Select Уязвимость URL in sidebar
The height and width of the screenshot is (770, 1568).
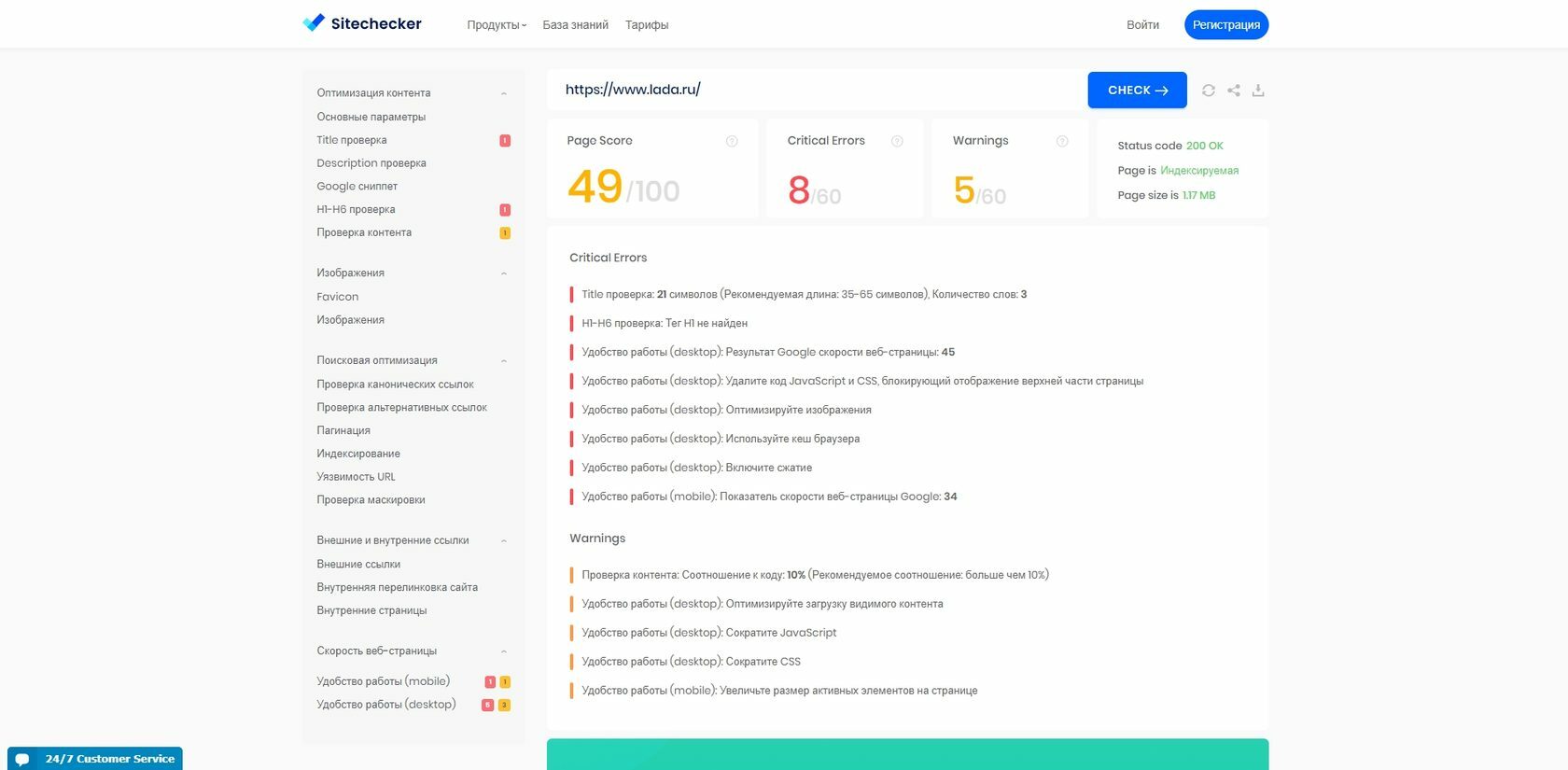(357, 477)
